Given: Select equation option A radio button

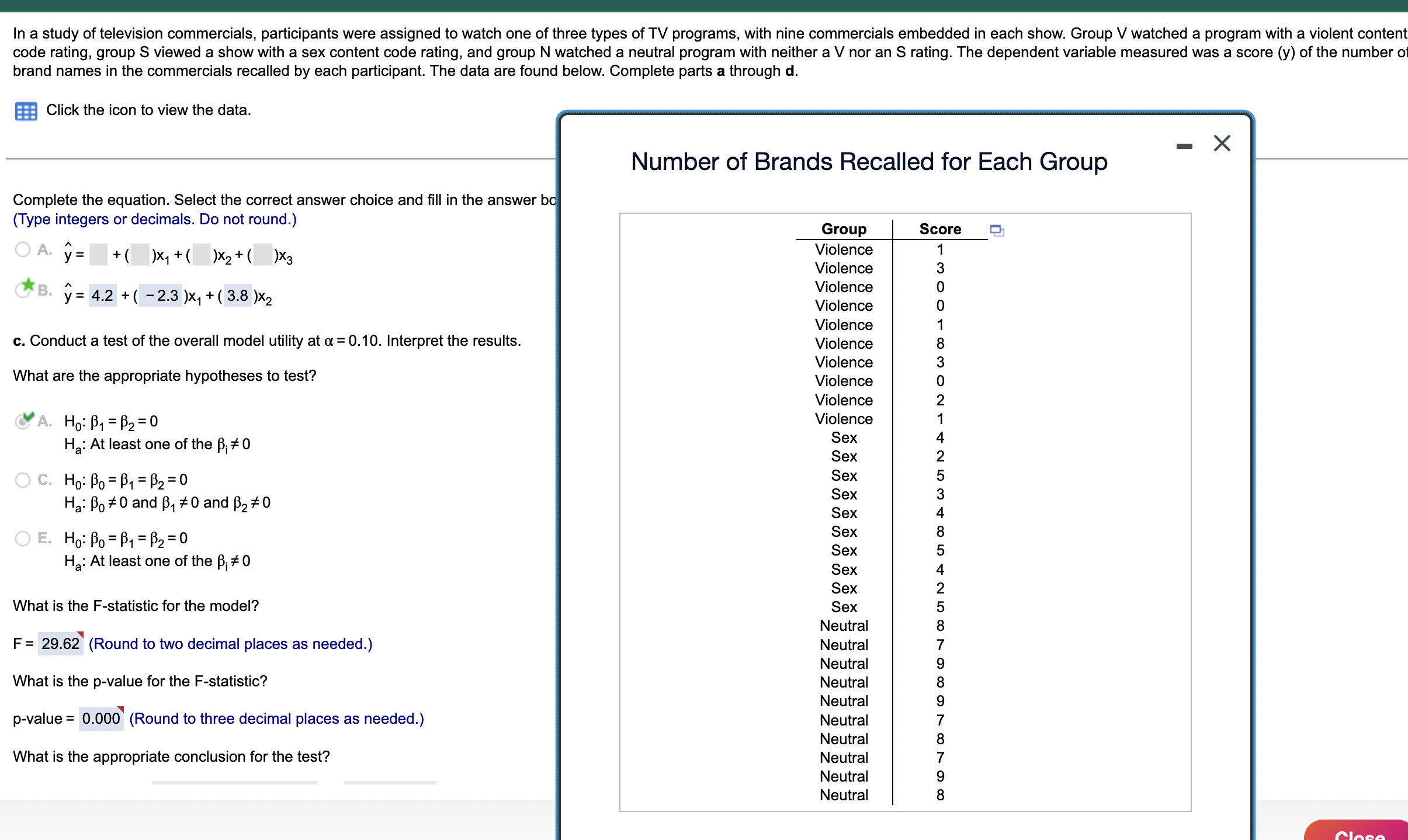Looking at the screenshot, I should (23, 250).
